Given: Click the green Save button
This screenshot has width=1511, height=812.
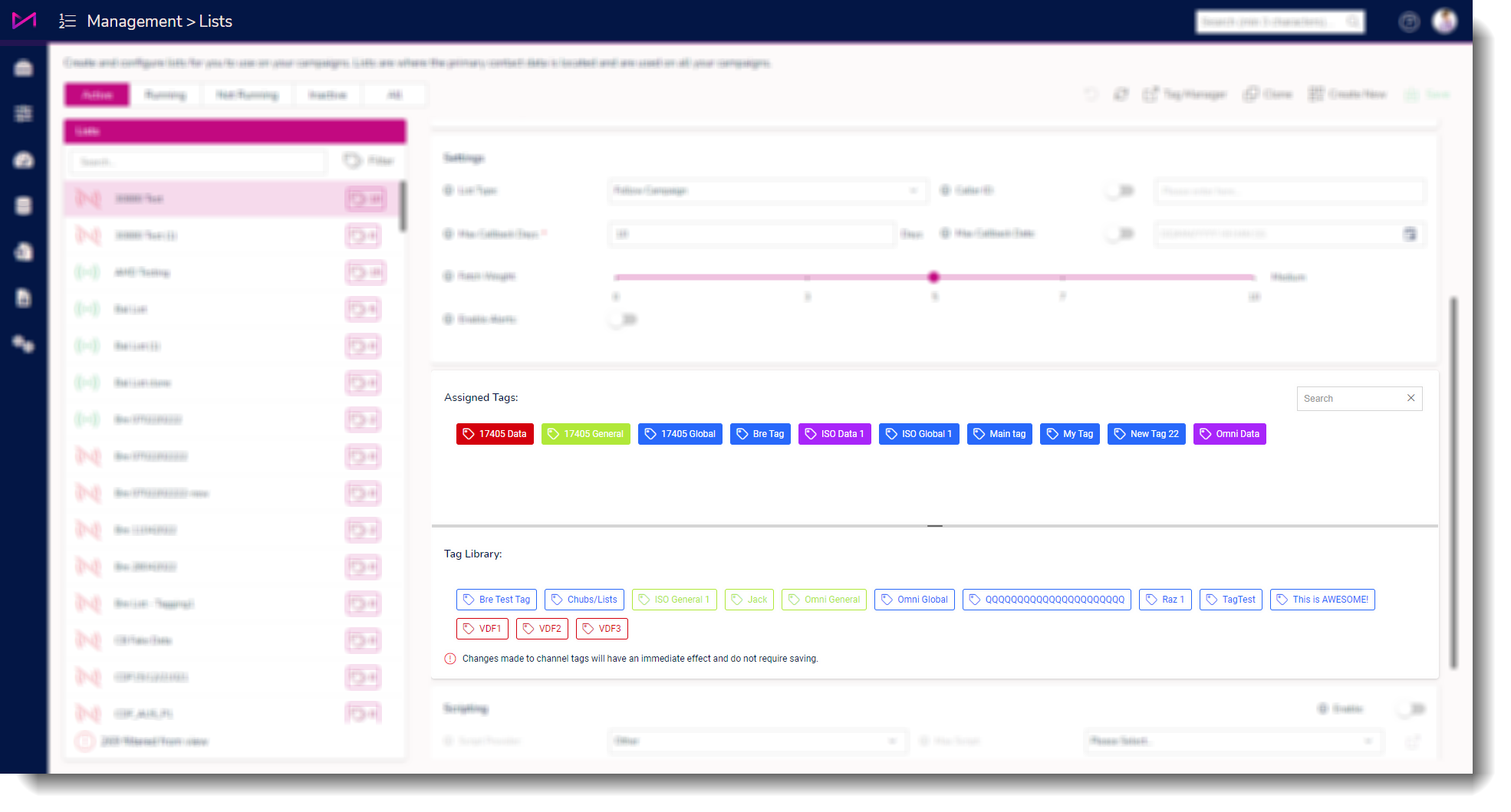Looking at the screenshot, I should [1427, 94].
